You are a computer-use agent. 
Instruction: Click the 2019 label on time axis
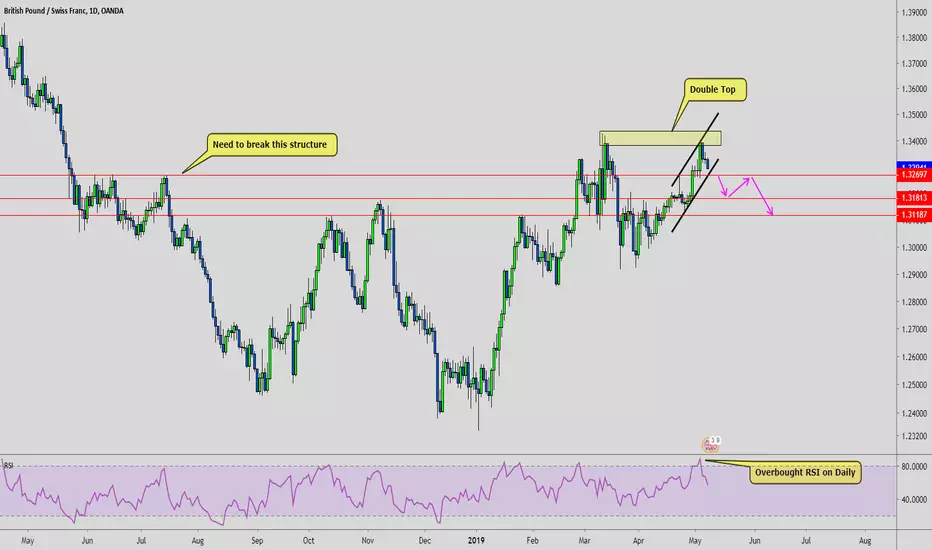tap(476, 540)
